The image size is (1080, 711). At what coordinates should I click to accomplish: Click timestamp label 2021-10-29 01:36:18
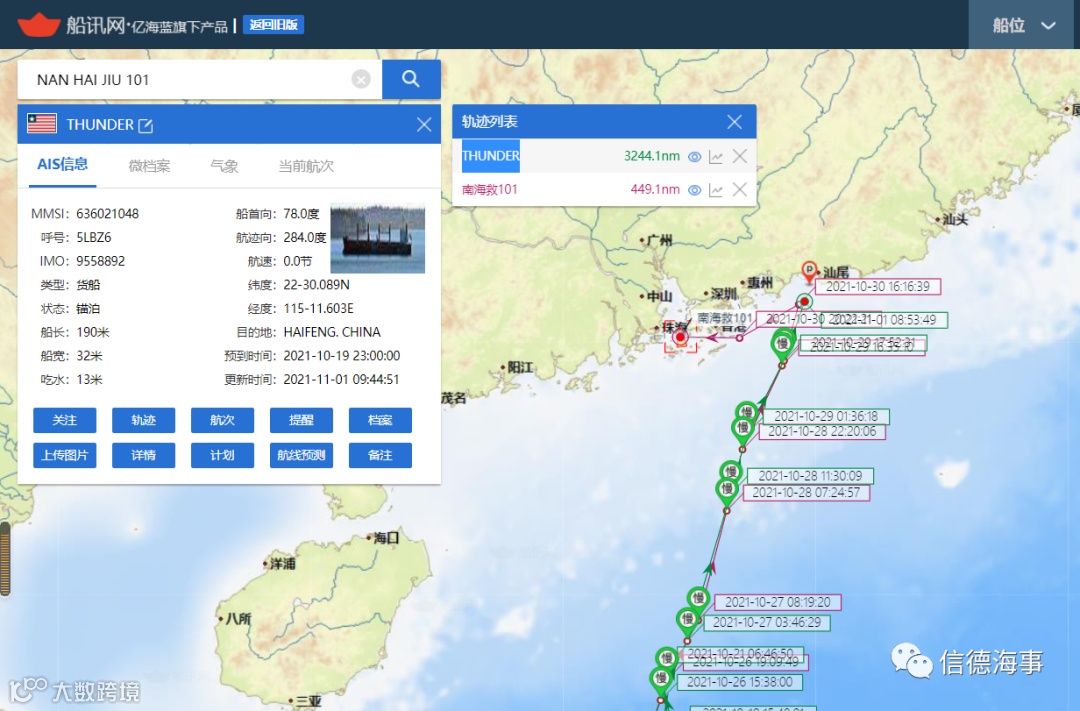pos(826,416)
